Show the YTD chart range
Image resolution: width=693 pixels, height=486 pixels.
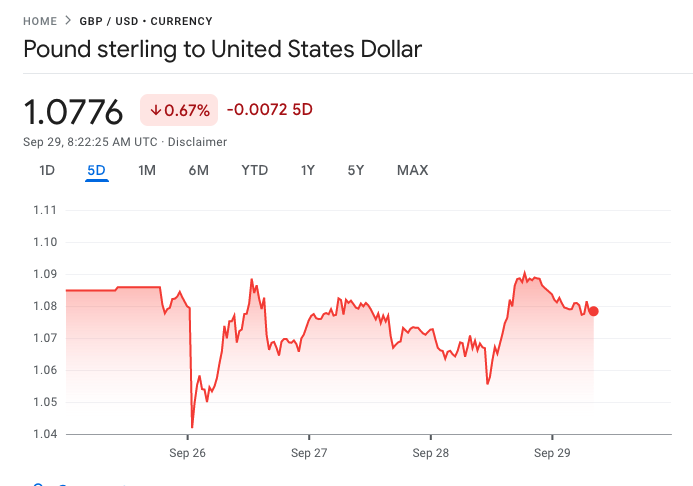click(255, 170)
